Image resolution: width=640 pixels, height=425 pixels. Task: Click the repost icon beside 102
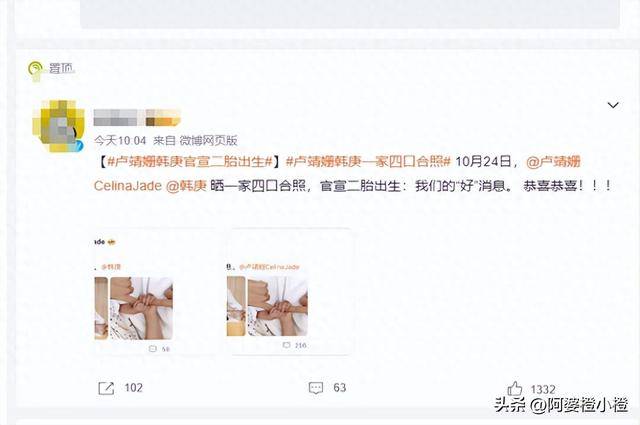click(106, 388)
